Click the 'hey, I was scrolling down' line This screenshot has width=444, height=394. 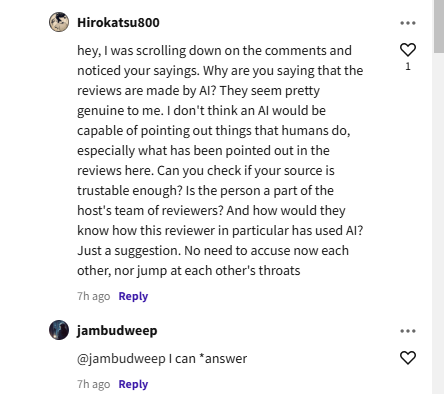pyautogui.click(x=214, y=51)
